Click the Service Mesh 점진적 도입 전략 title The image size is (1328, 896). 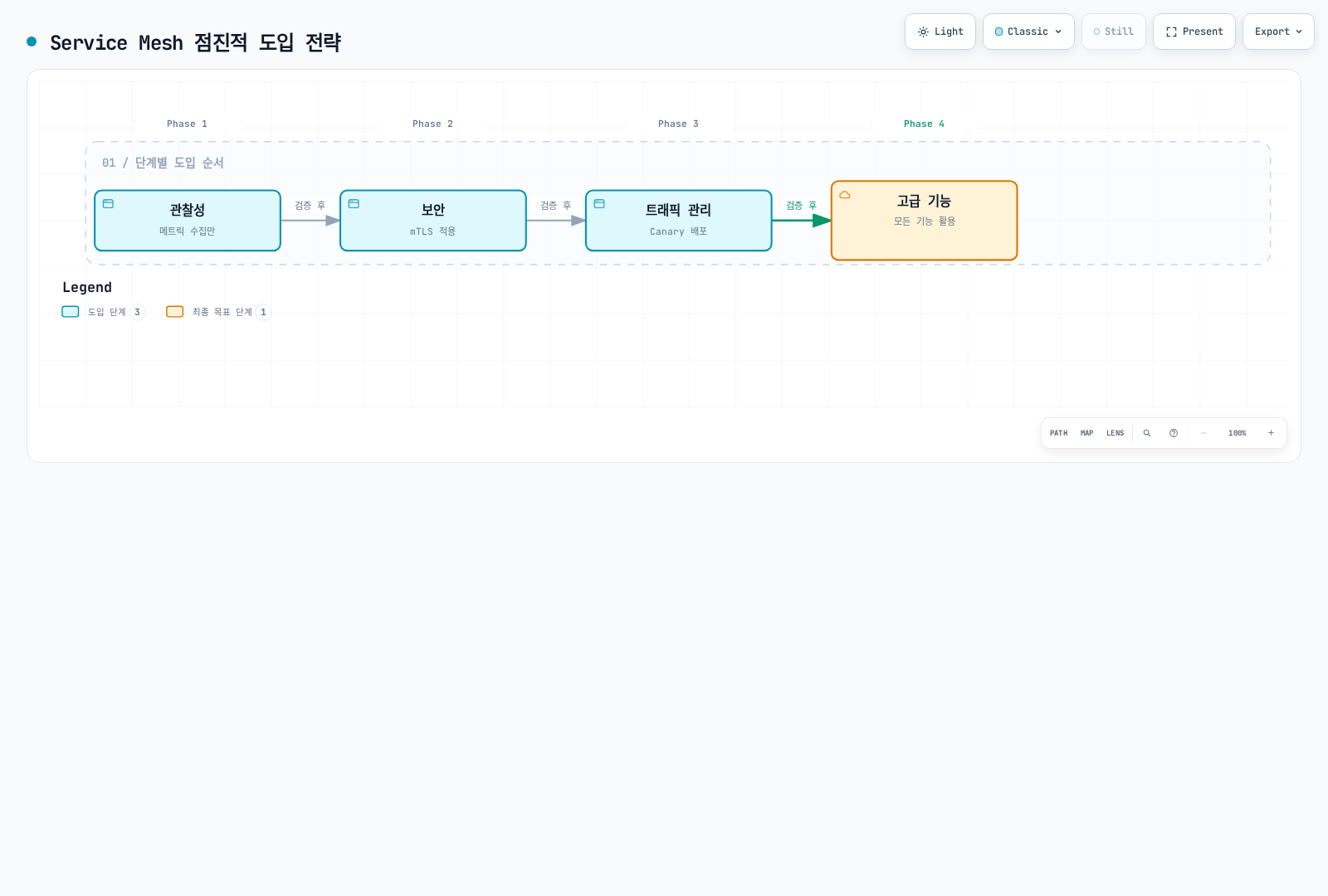point(196,42)
